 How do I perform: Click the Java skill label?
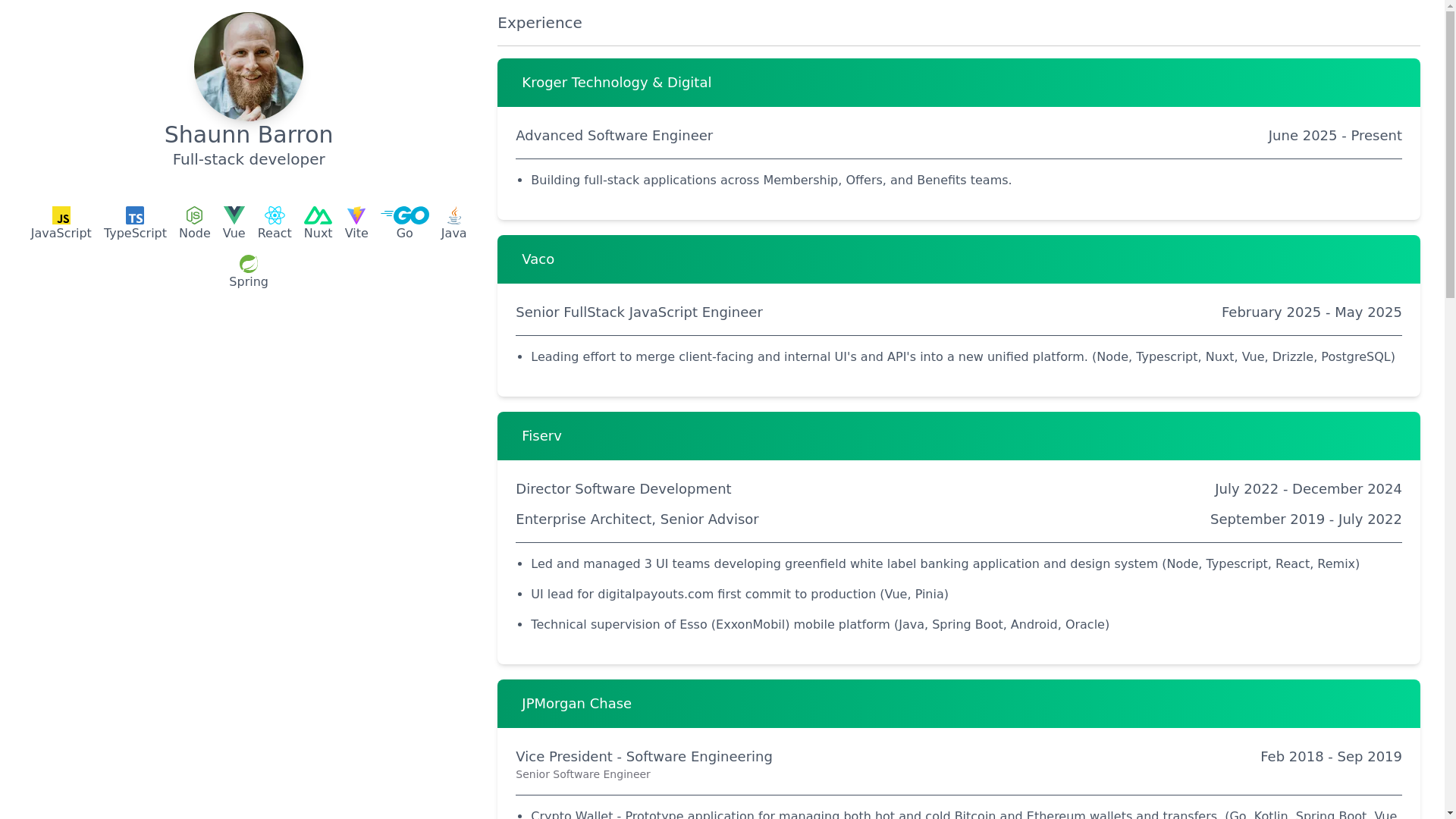[454, 234]
